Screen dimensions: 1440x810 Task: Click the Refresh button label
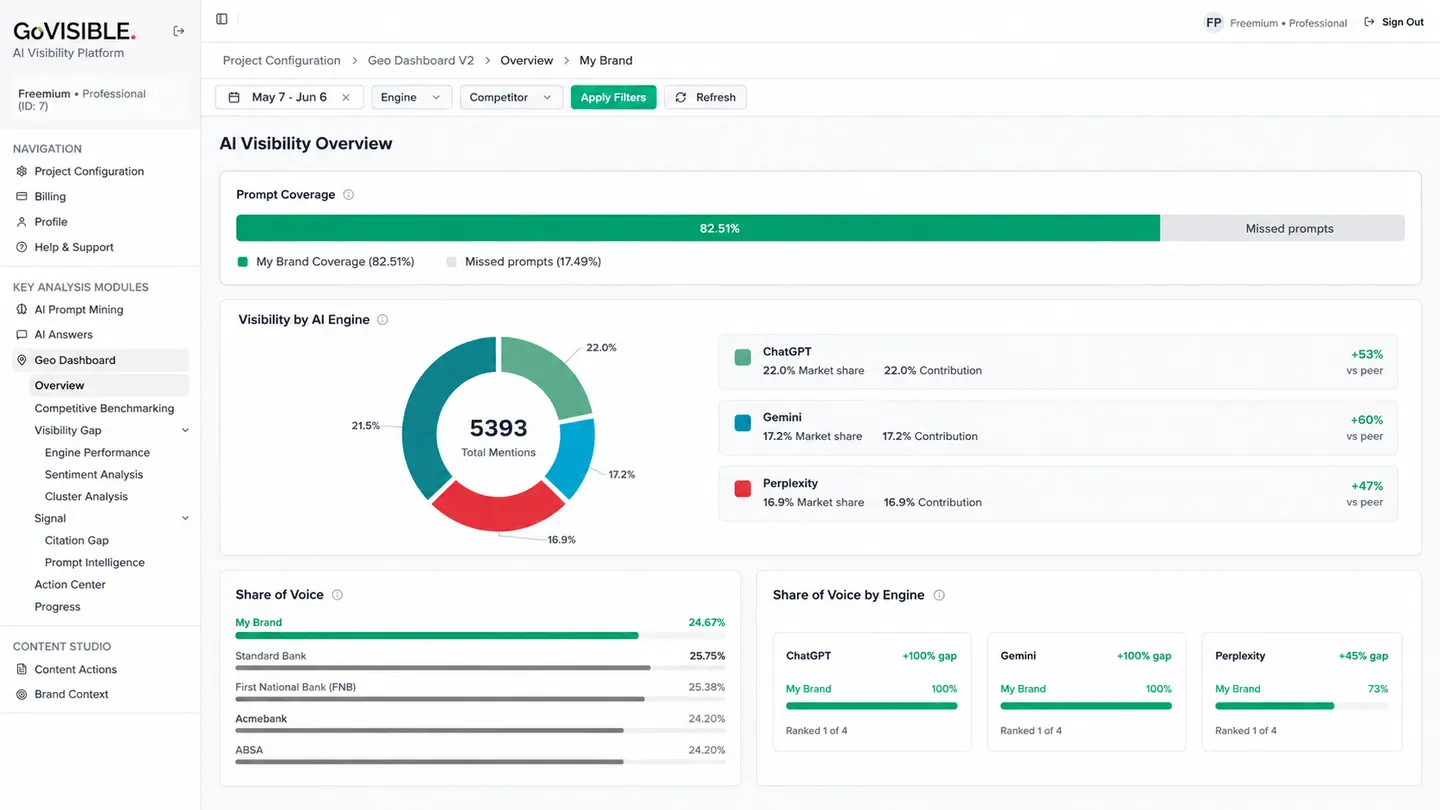click(716, 97)
